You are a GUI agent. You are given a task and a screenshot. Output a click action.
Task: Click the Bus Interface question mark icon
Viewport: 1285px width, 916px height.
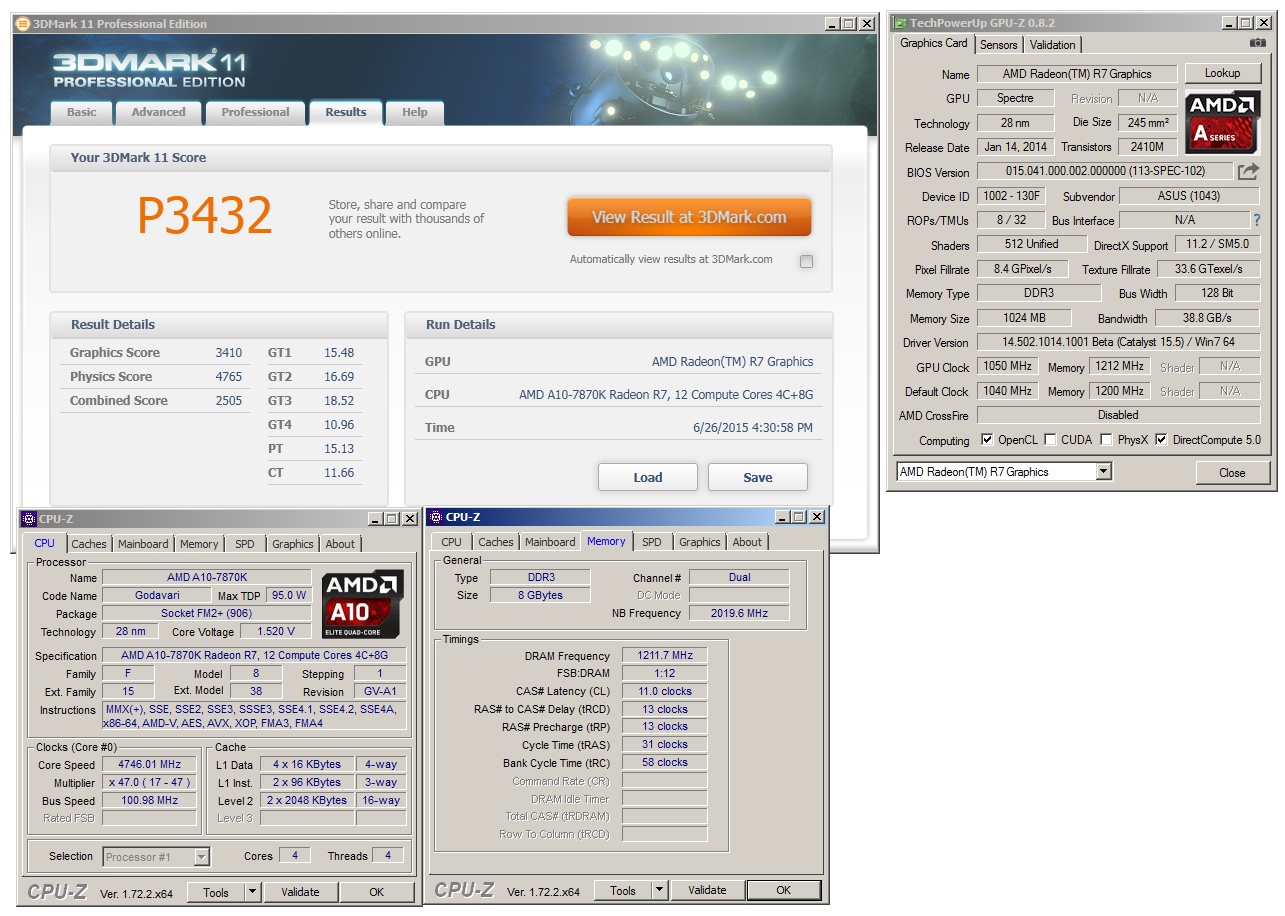1257,220
